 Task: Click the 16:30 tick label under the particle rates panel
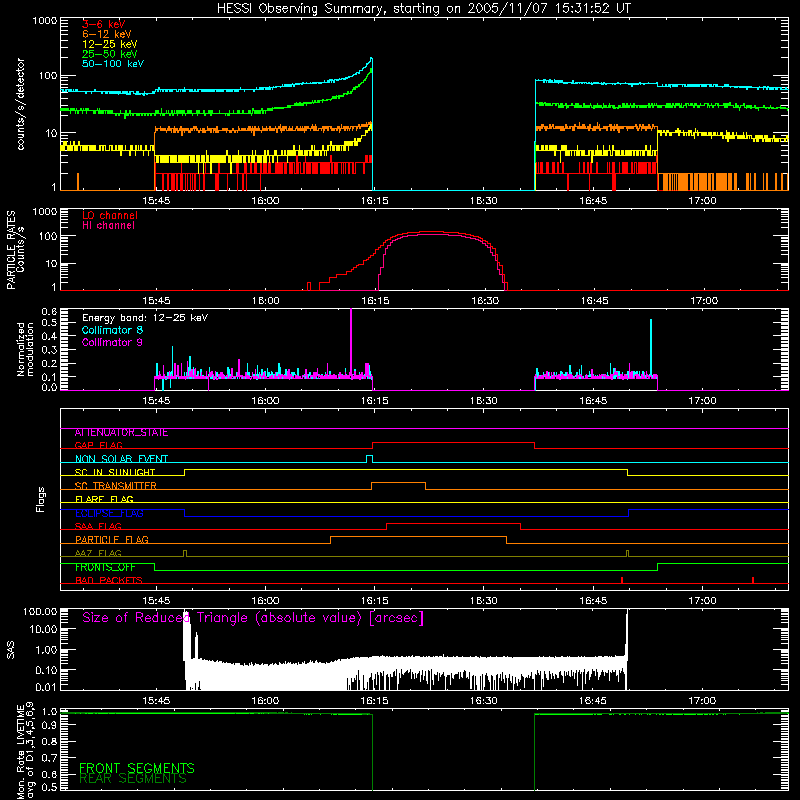point(484,301)
